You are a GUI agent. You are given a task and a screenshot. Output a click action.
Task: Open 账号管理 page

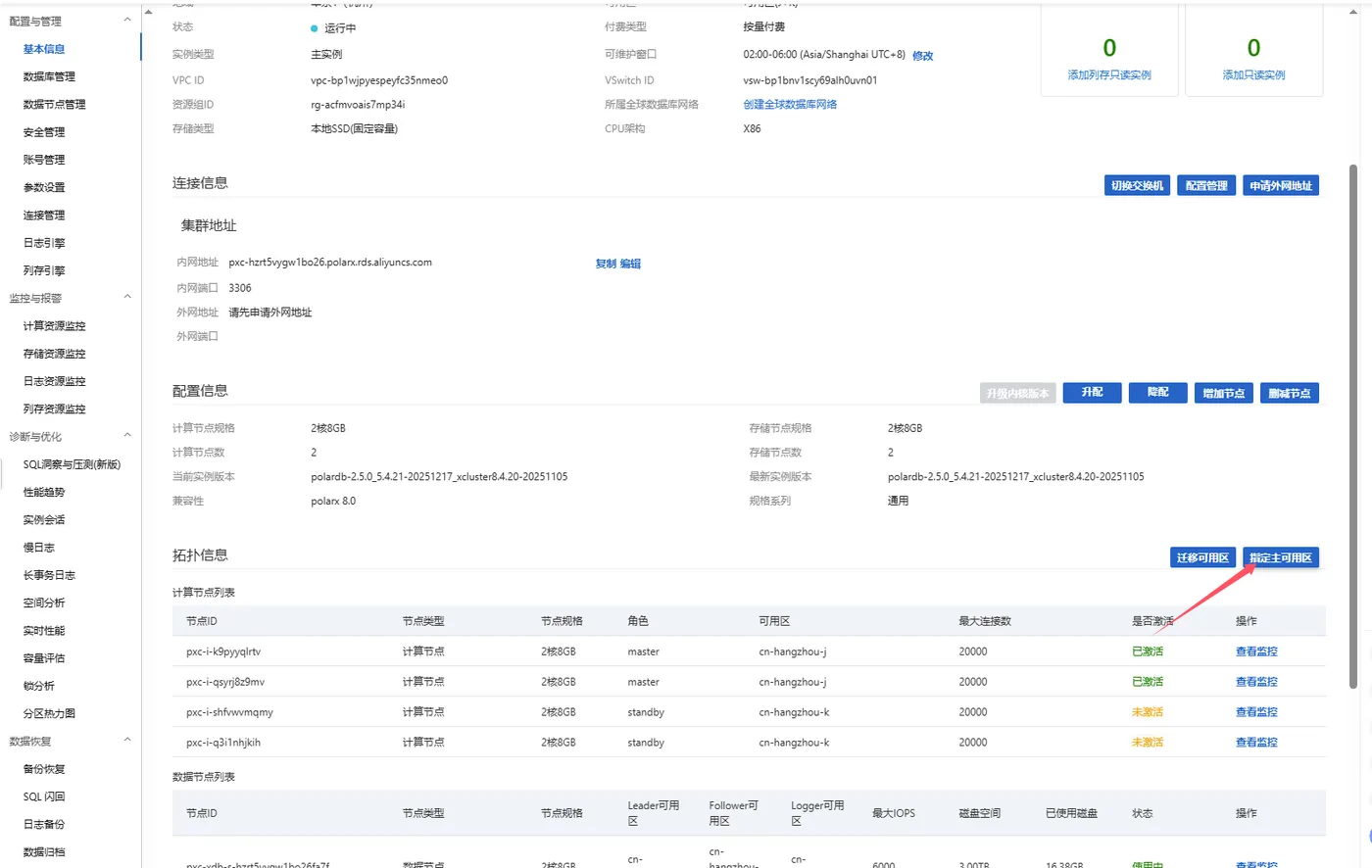tap(44, 160)
